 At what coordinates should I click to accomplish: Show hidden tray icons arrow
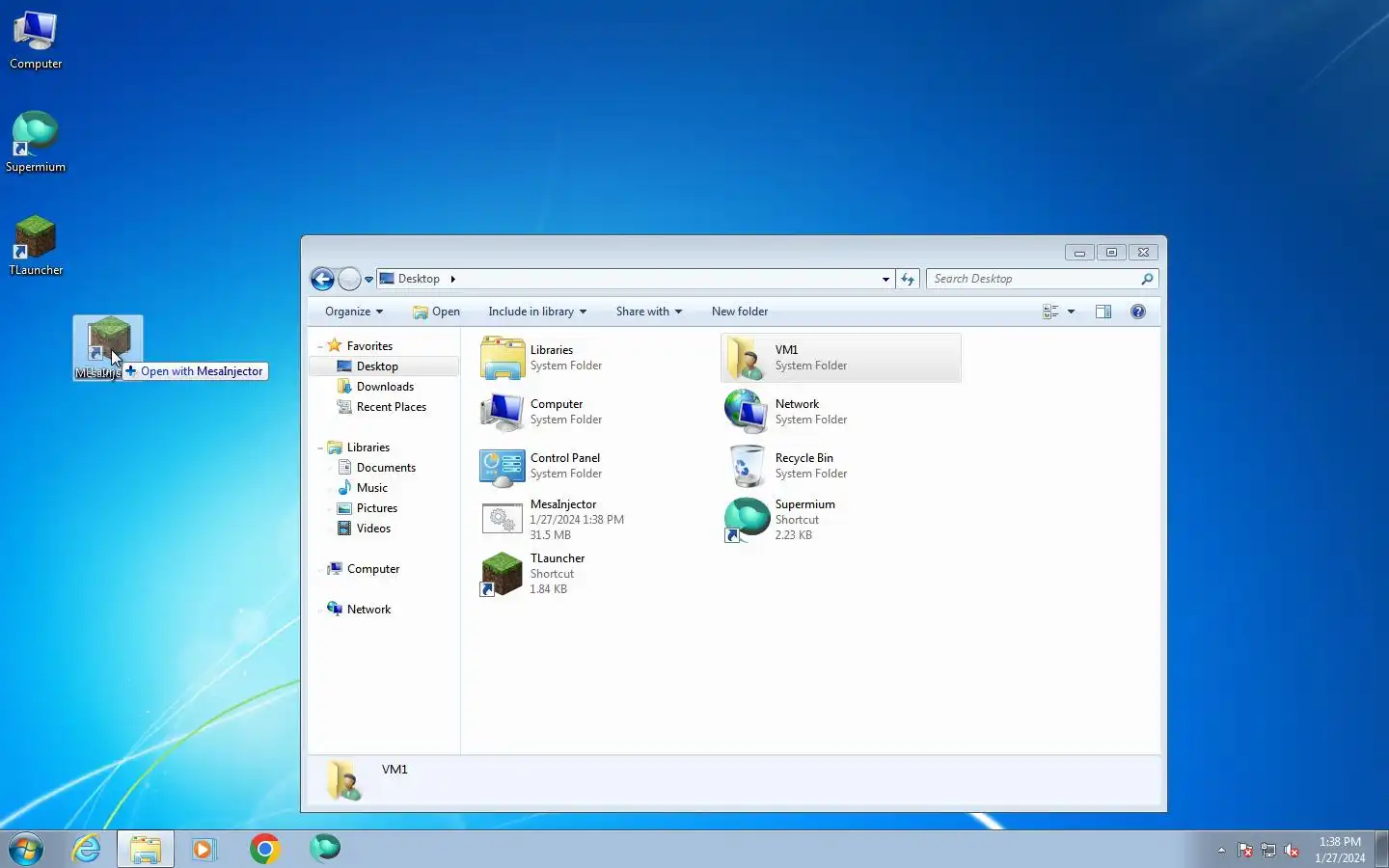pos(1221,851)
